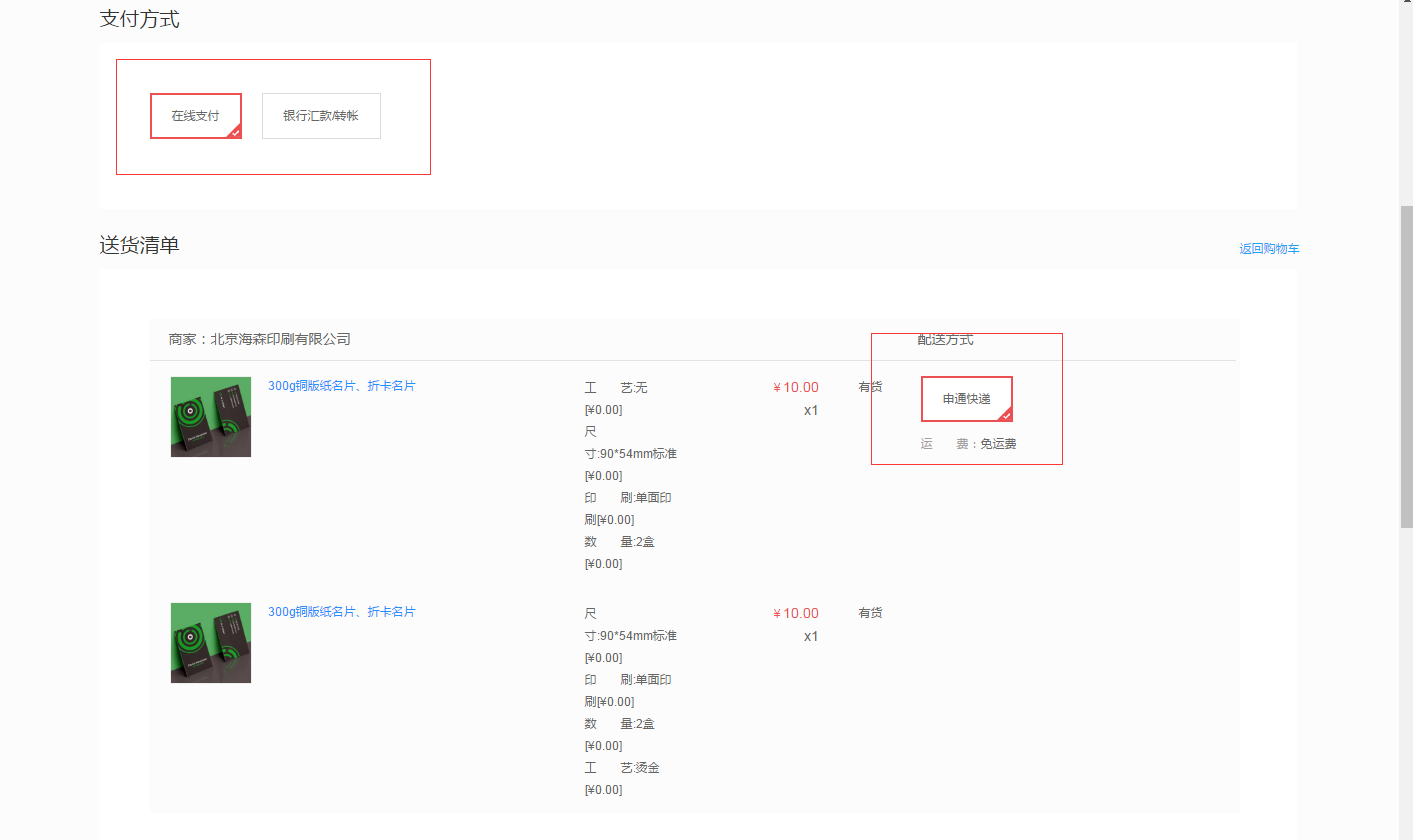1413x840 pixels.
Task: Click the 工艺:烫金 specification text
Action: [x=622, y=768]
